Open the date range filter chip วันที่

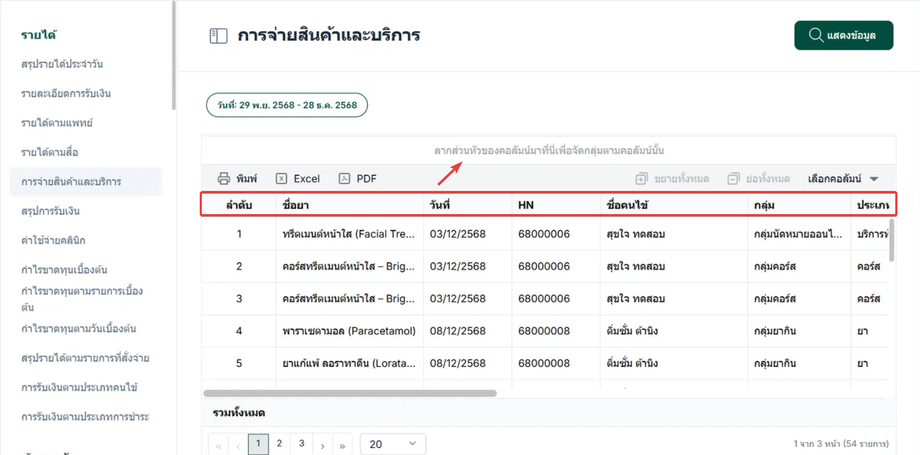(x=286, y=105)
